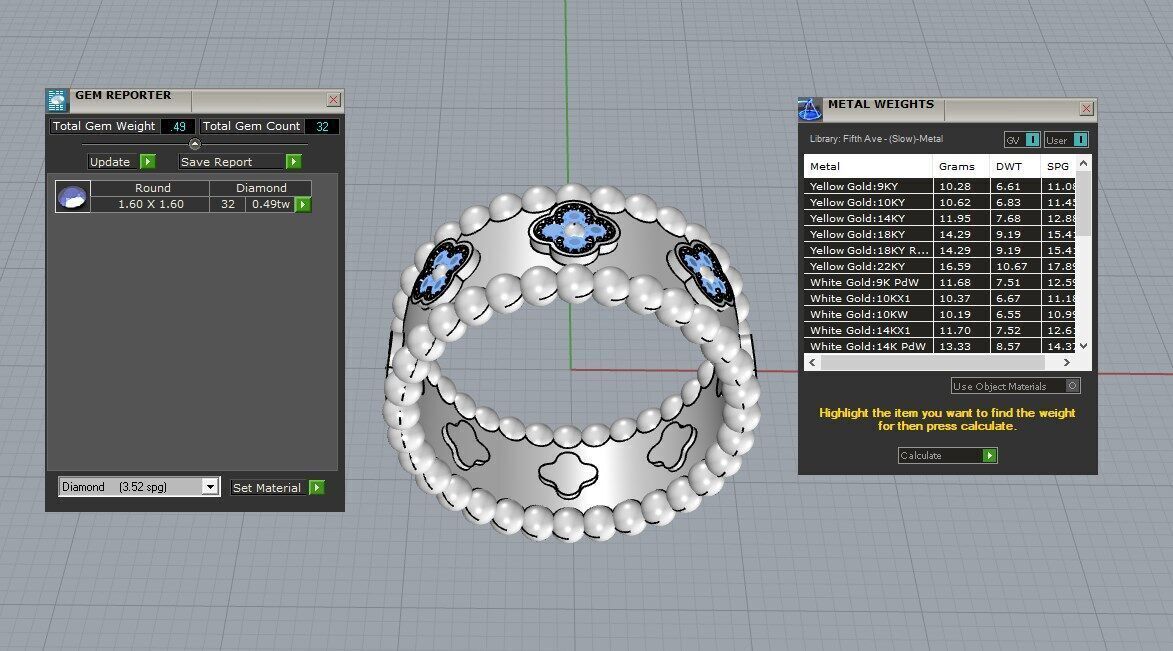Image resolution: width=1173 pixels, height=651 pixels.
Task: Click the green arrow beside Save Report
Action: point(293,162)
